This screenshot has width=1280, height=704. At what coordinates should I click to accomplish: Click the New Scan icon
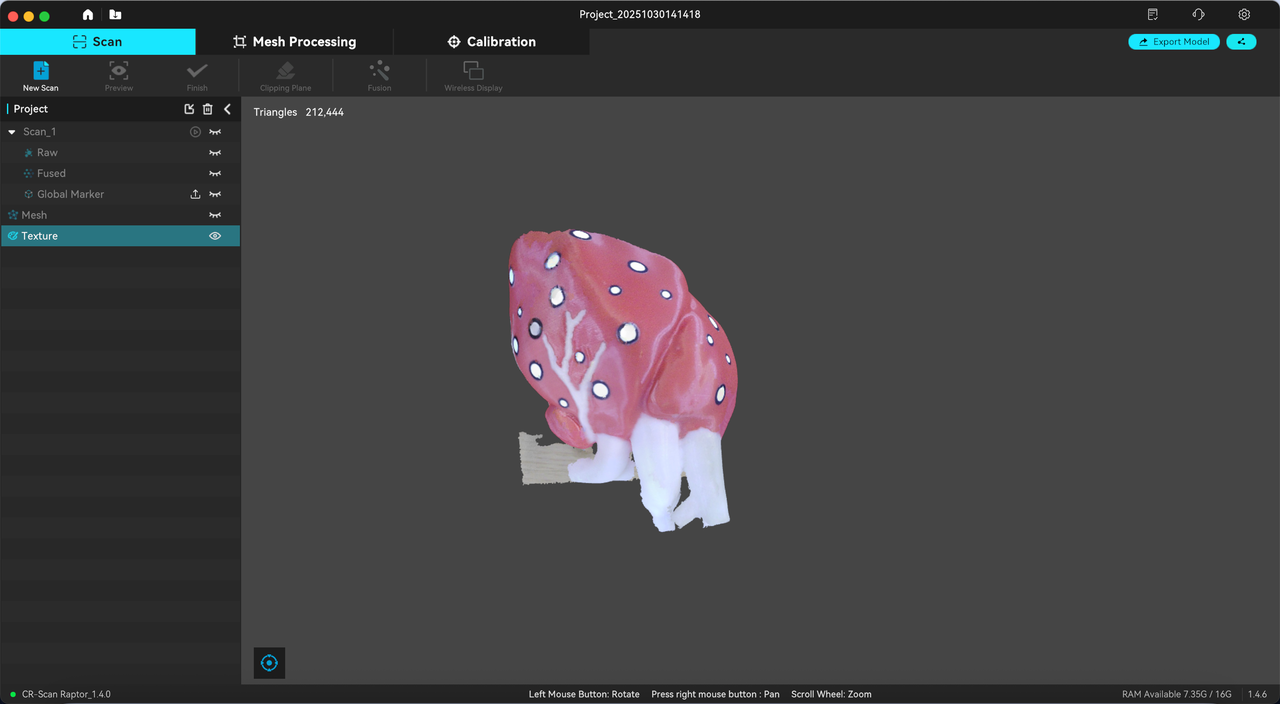coord(41,71)
